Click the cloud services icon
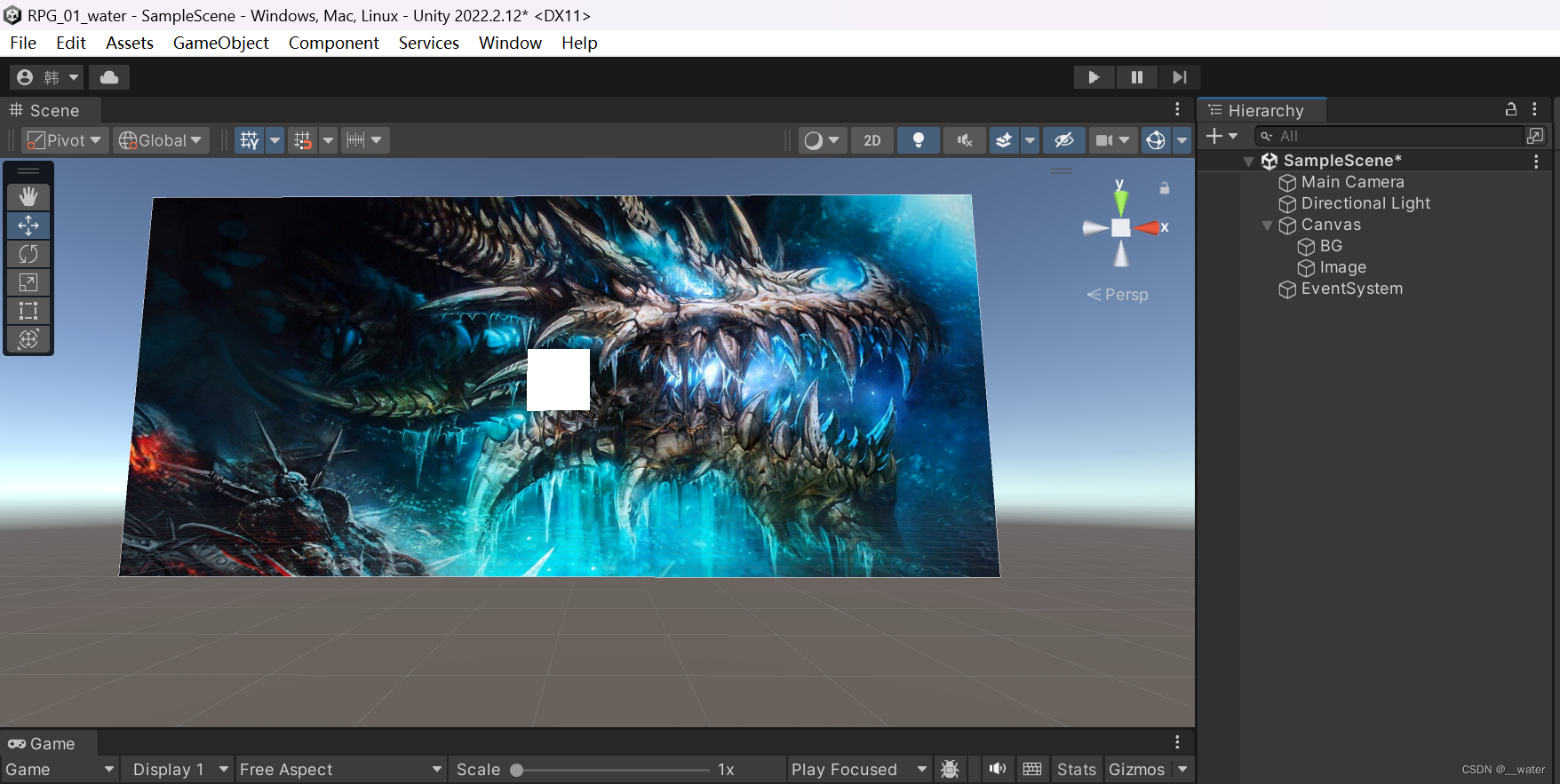The height and width of the screenshot is (784, 1560). [109, 77]
